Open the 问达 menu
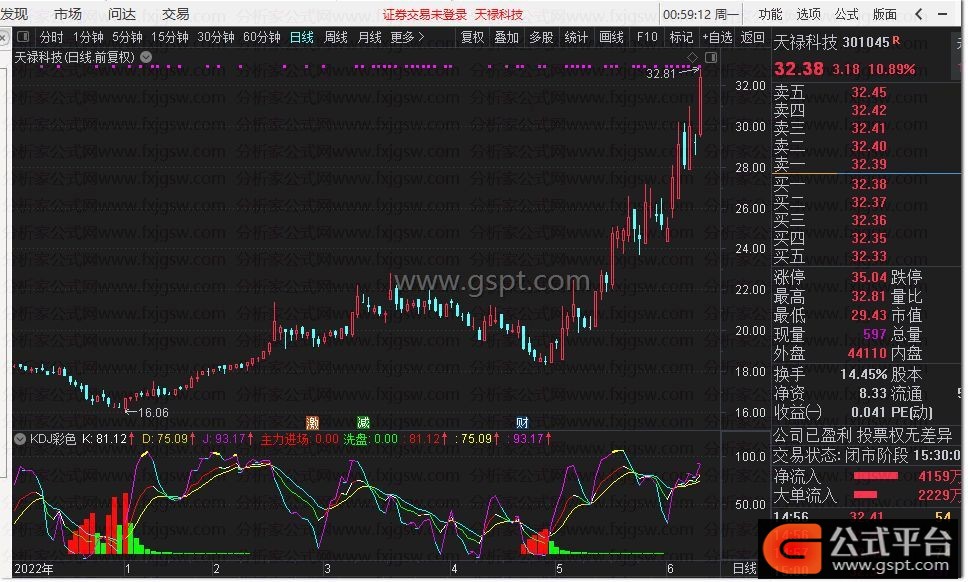Image resolution: width=968 pixels, height=582 pixels. coord(122,14)
